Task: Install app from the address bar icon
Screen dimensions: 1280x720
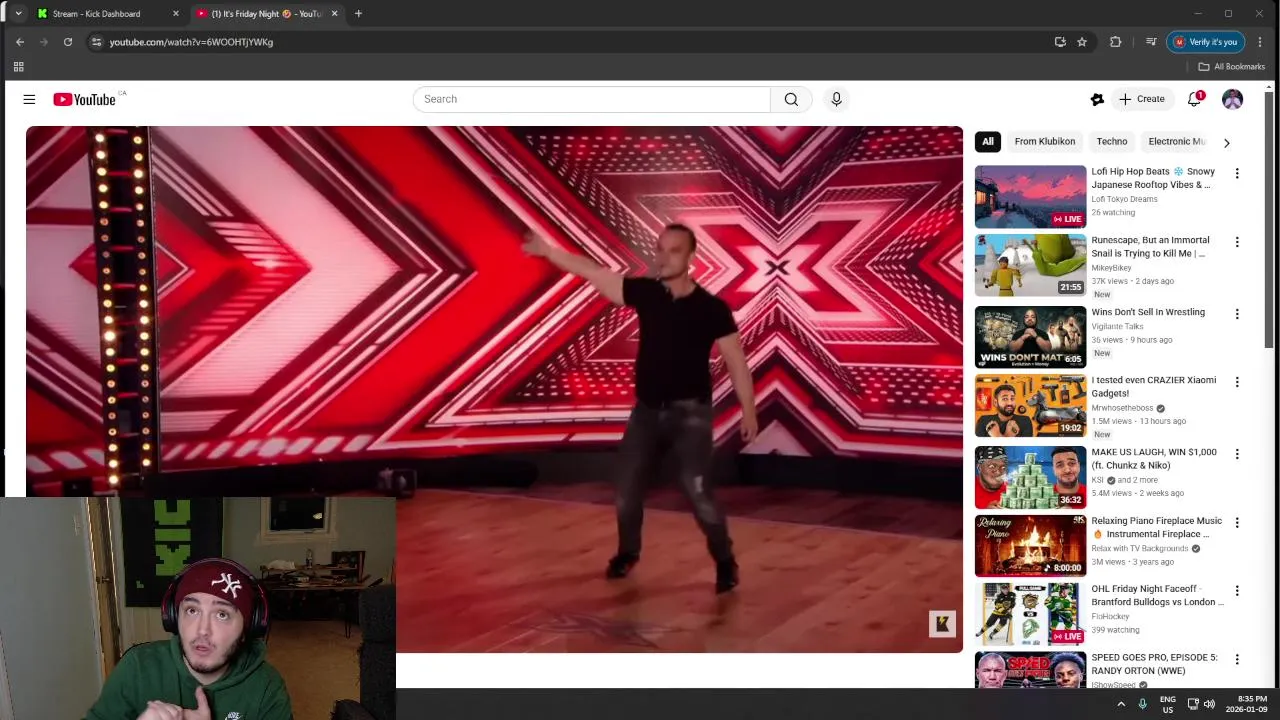Action: (x=1060, y=42)
